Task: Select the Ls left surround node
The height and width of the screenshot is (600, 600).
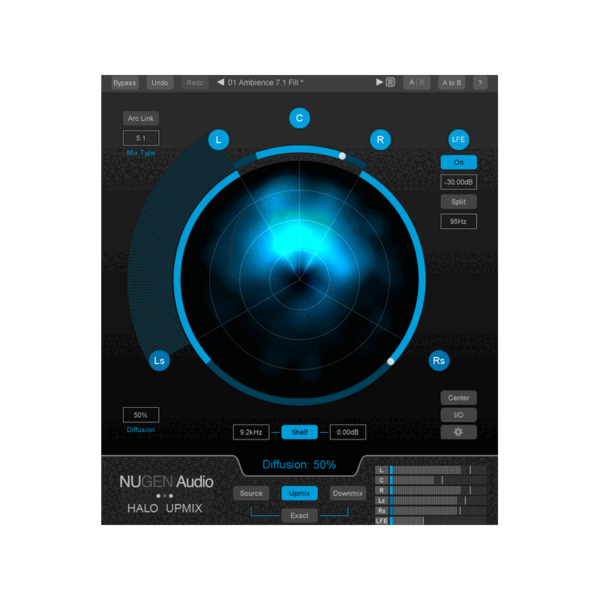Action: click(x=159, y=360)
